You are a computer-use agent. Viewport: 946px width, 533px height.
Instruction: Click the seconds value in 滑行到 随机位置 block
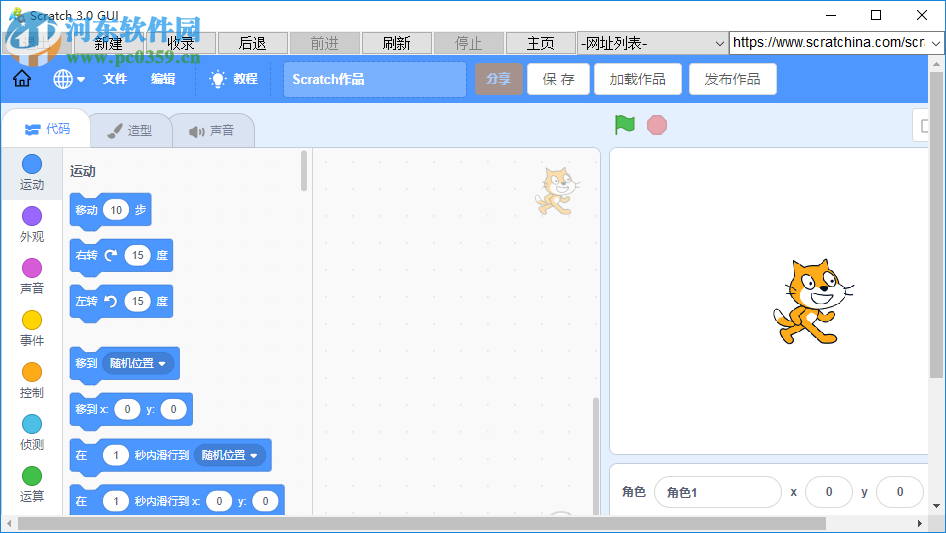116,455
